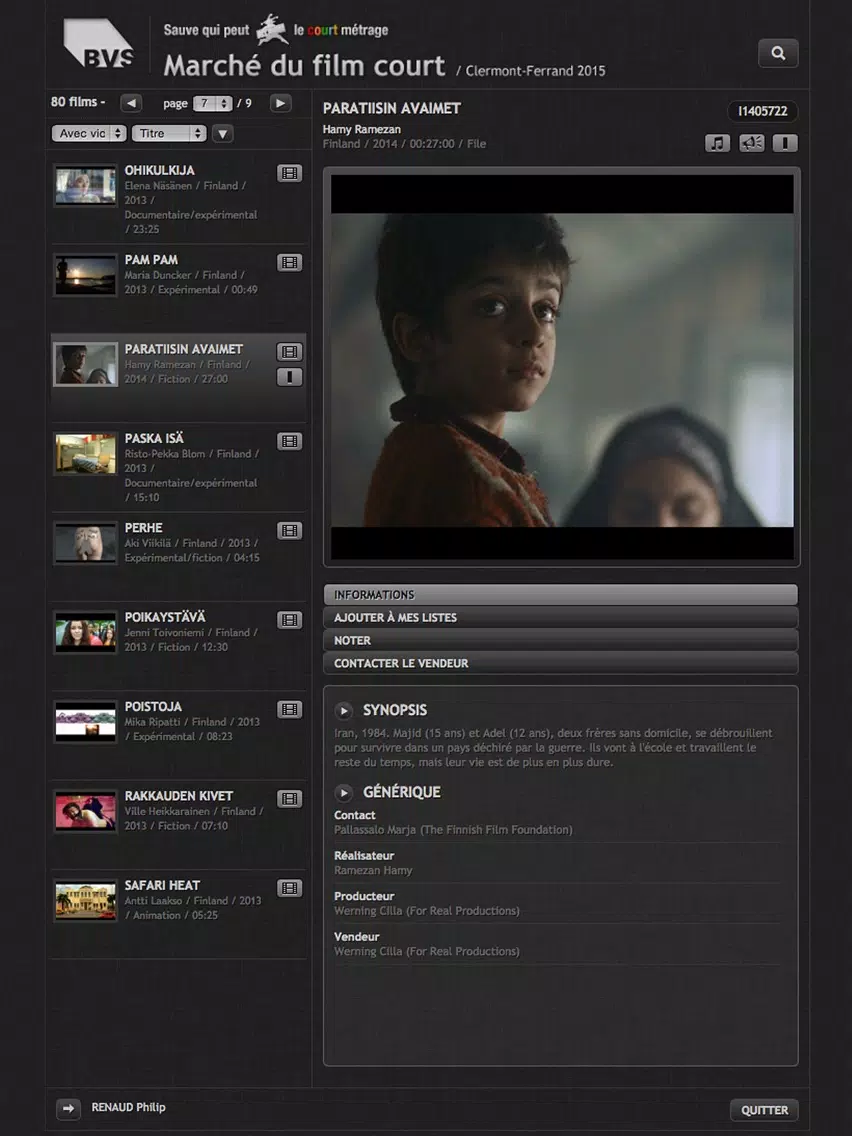Click 'Marché du film court' header title

click(x=304, y=66)
